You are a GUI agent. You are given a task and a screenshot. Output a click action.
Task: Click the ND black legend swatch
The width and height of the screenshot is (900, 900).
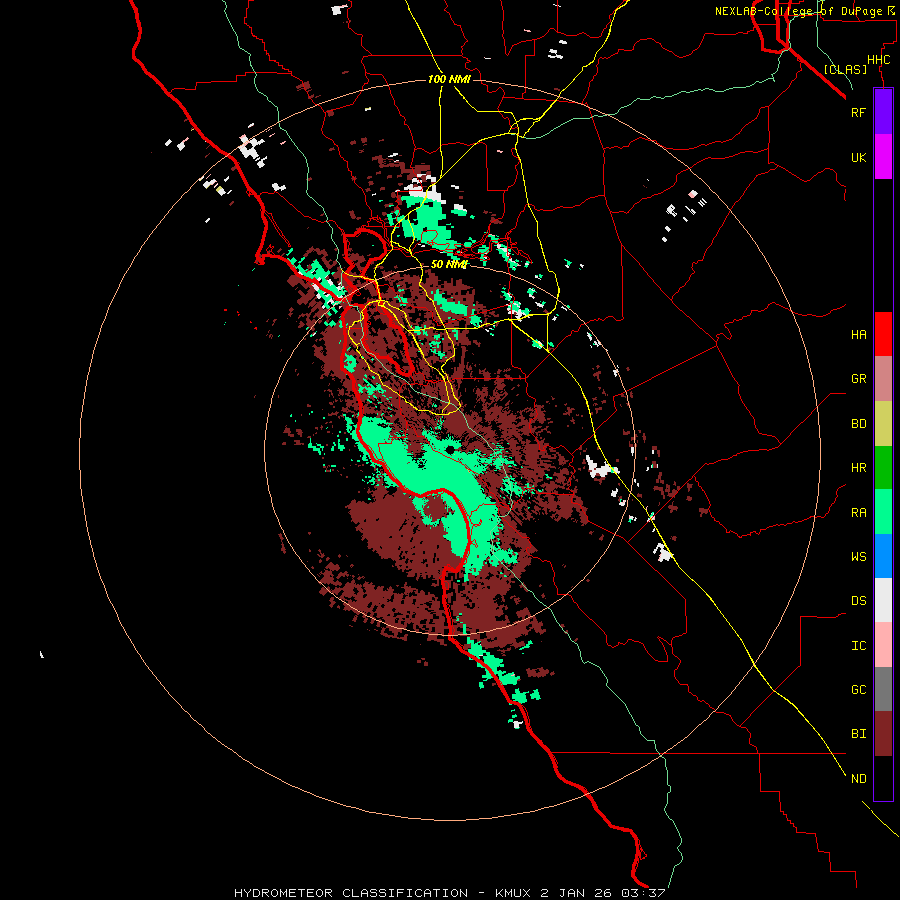pyautogui.click(x=883, y=778)
